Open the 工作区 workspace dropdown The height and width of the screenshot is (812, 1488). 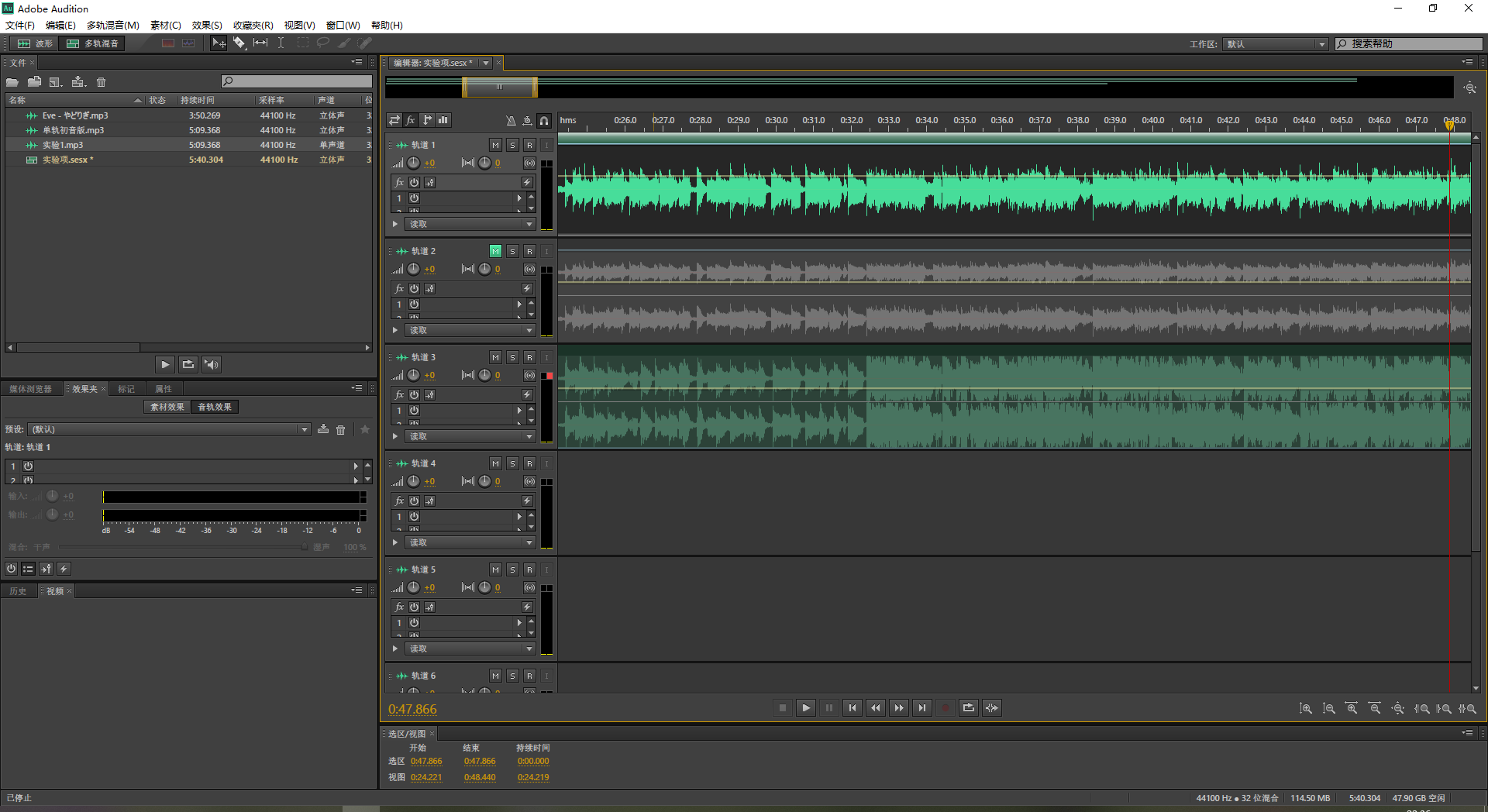click(1276, 44)
